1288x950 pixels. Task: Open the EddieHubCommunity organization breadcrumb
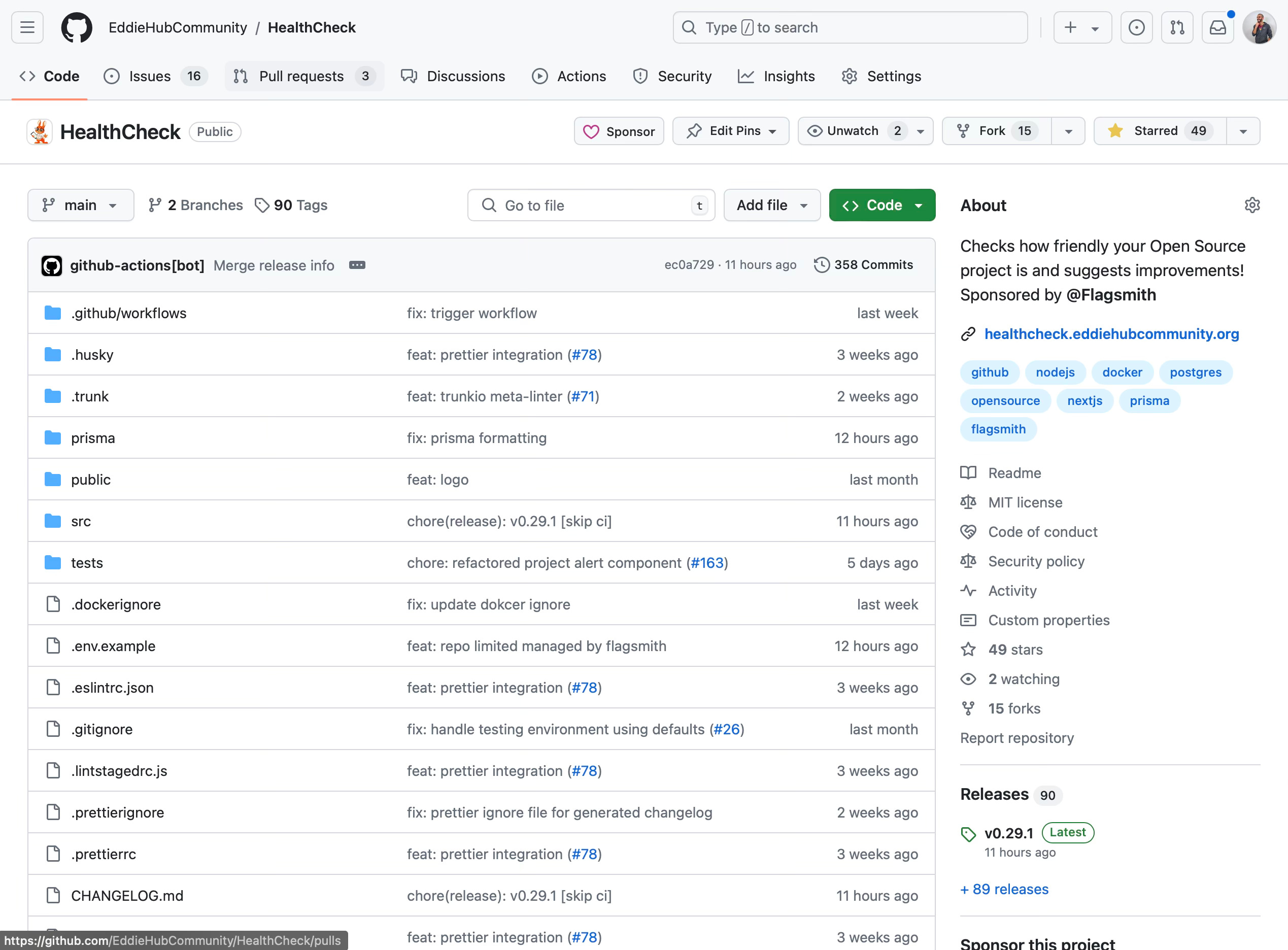[x=178, y=27]
